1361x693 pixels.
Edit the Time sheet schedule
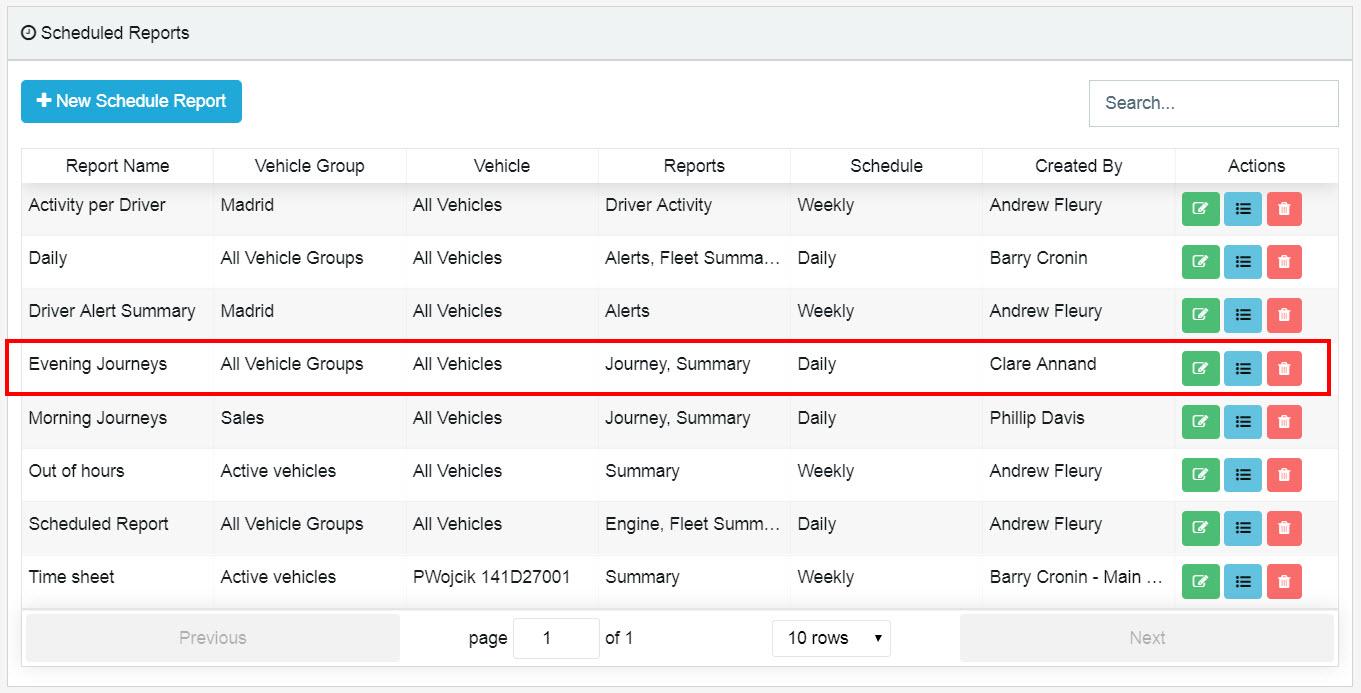click(x=1200, y=581)
